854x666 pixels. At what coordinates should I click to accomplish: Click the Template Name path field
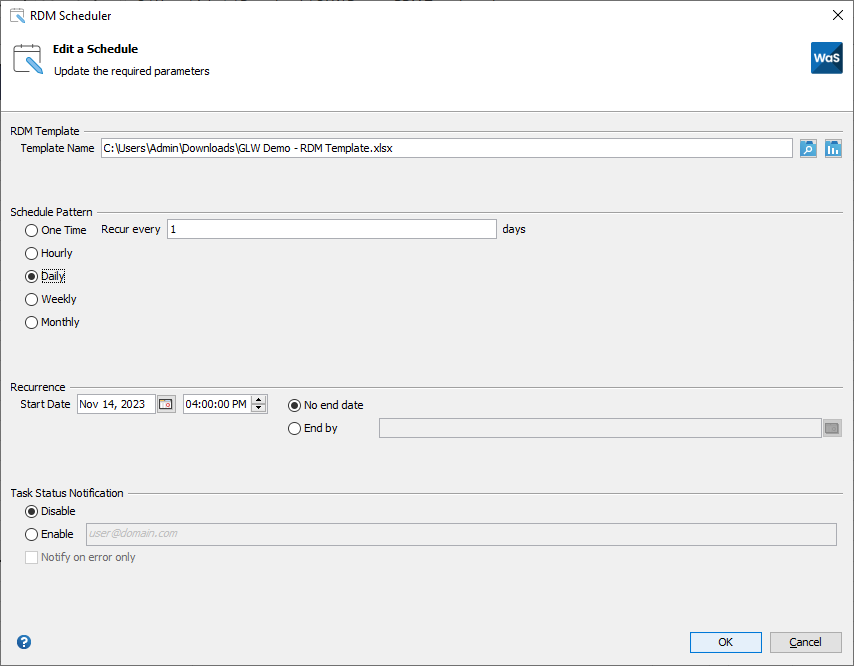coord(440,147)
